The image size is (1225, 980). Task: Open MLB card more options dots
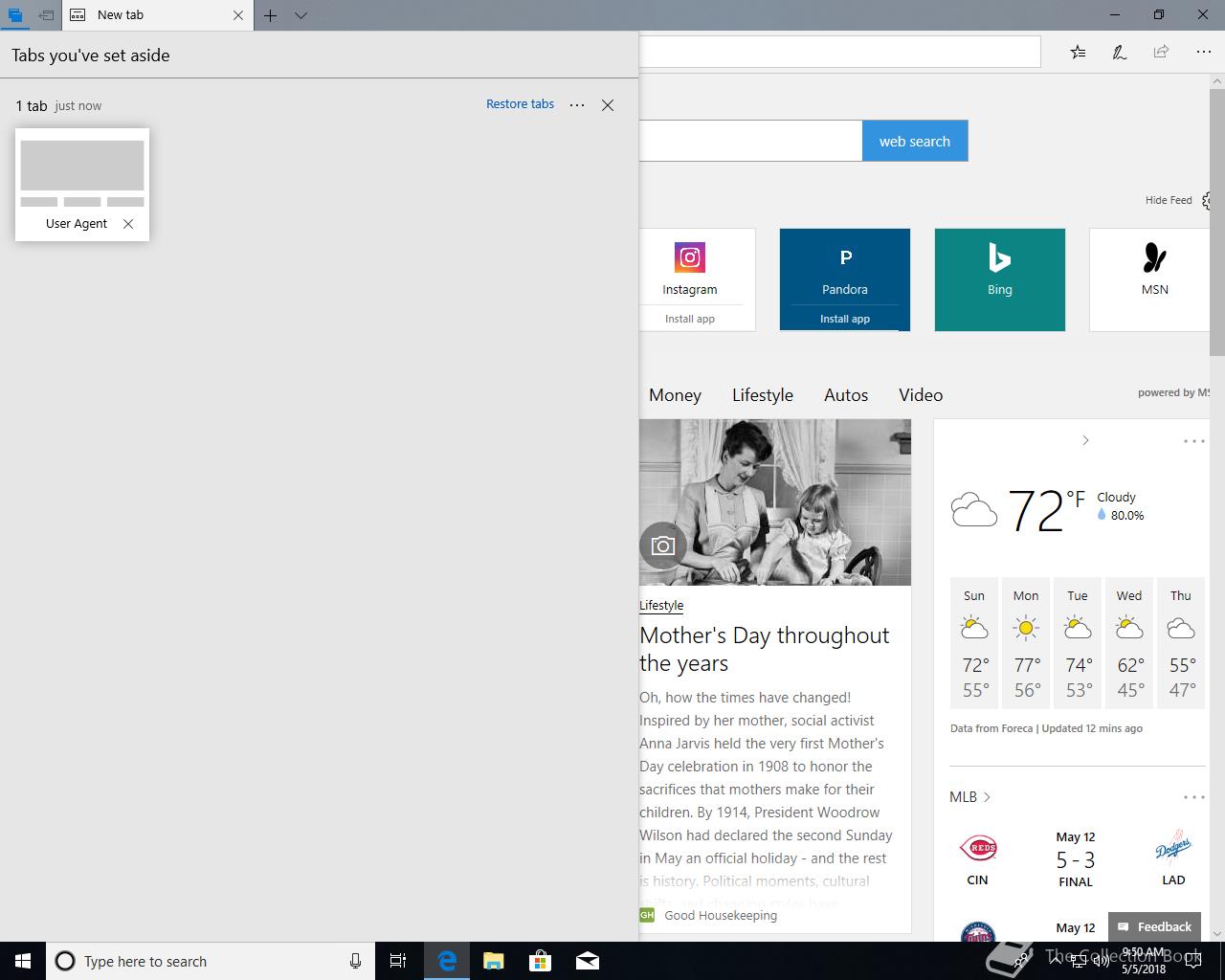[1194, 797]
